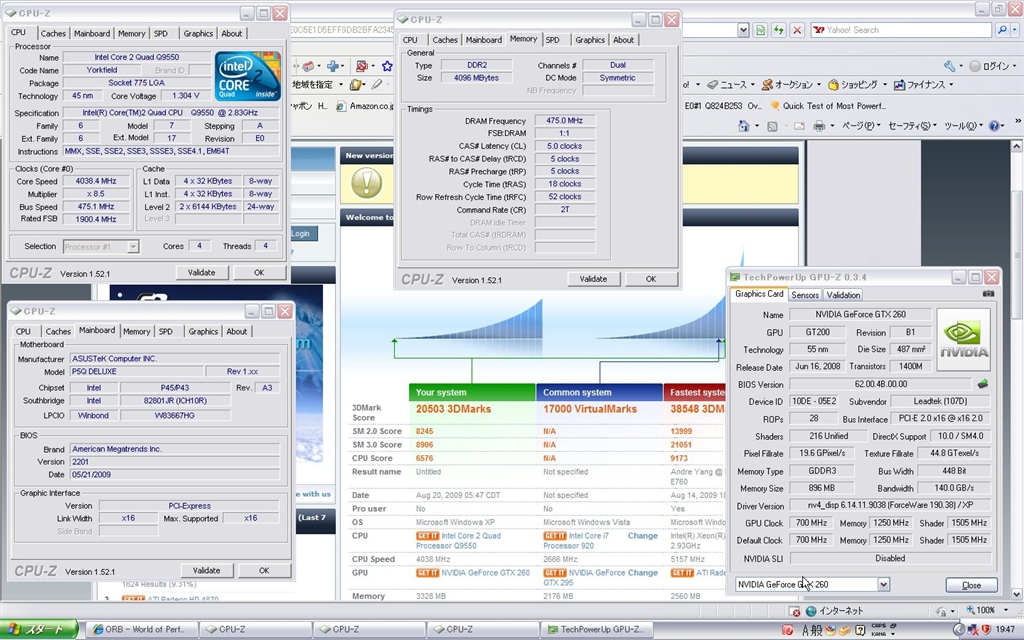Click the browser refresh icon
The image size is (1024, 640).
[x=778, y=30]
